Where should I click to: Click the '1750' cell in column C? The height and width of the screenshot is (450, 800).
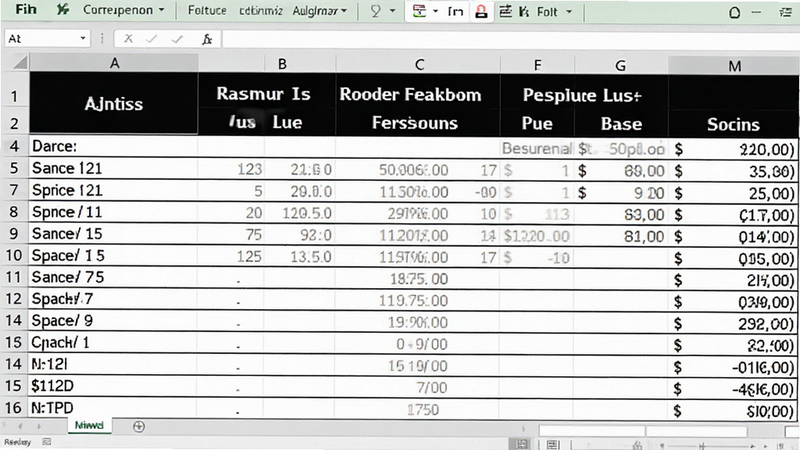(418, 410)
